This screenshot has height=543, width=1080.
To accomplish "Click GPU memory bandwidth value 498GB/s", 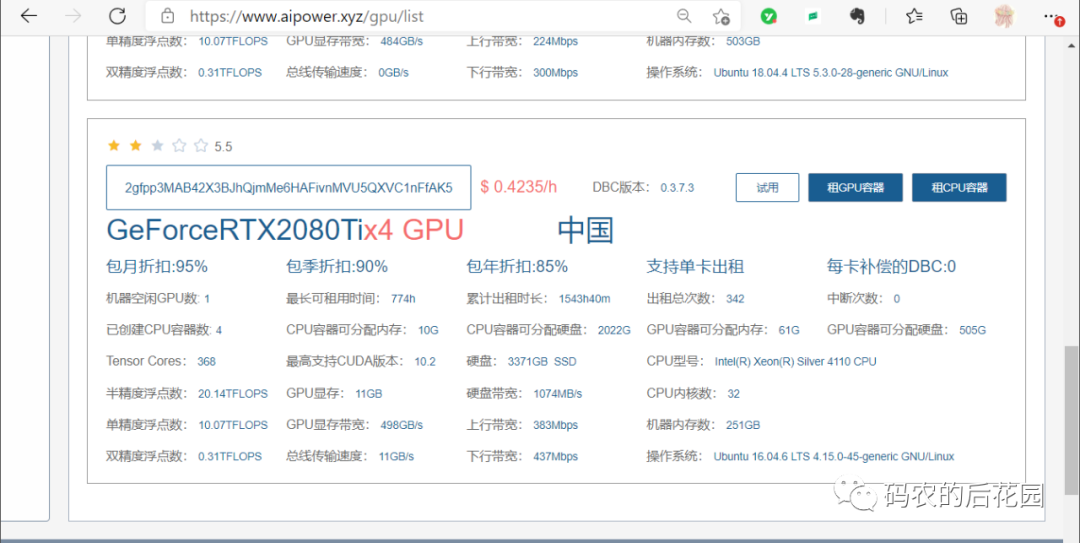I will tap(402, 425).
